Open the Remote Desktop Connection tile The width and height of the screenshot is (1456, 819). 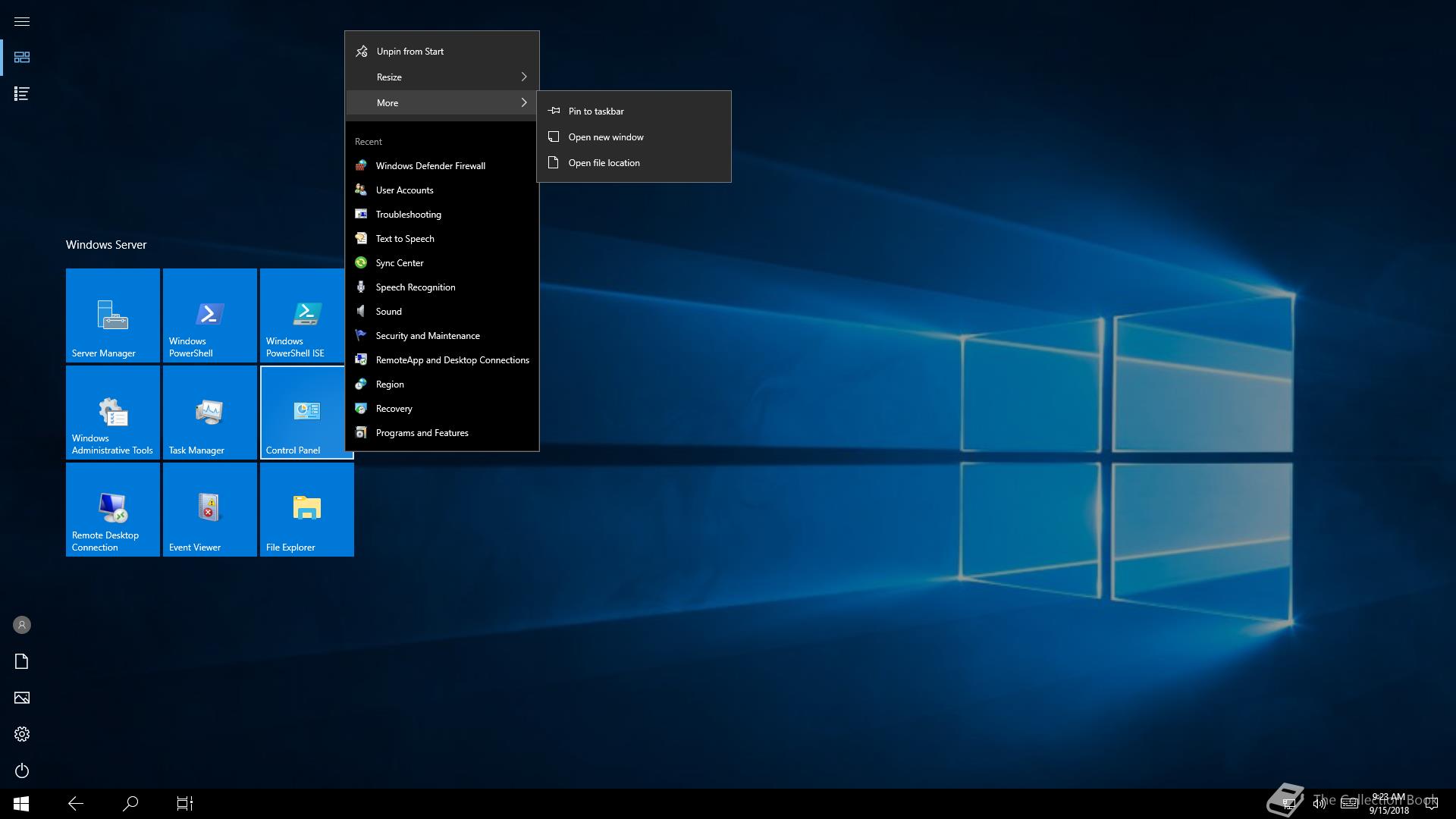pyautogui.click(x=113, y=510)
